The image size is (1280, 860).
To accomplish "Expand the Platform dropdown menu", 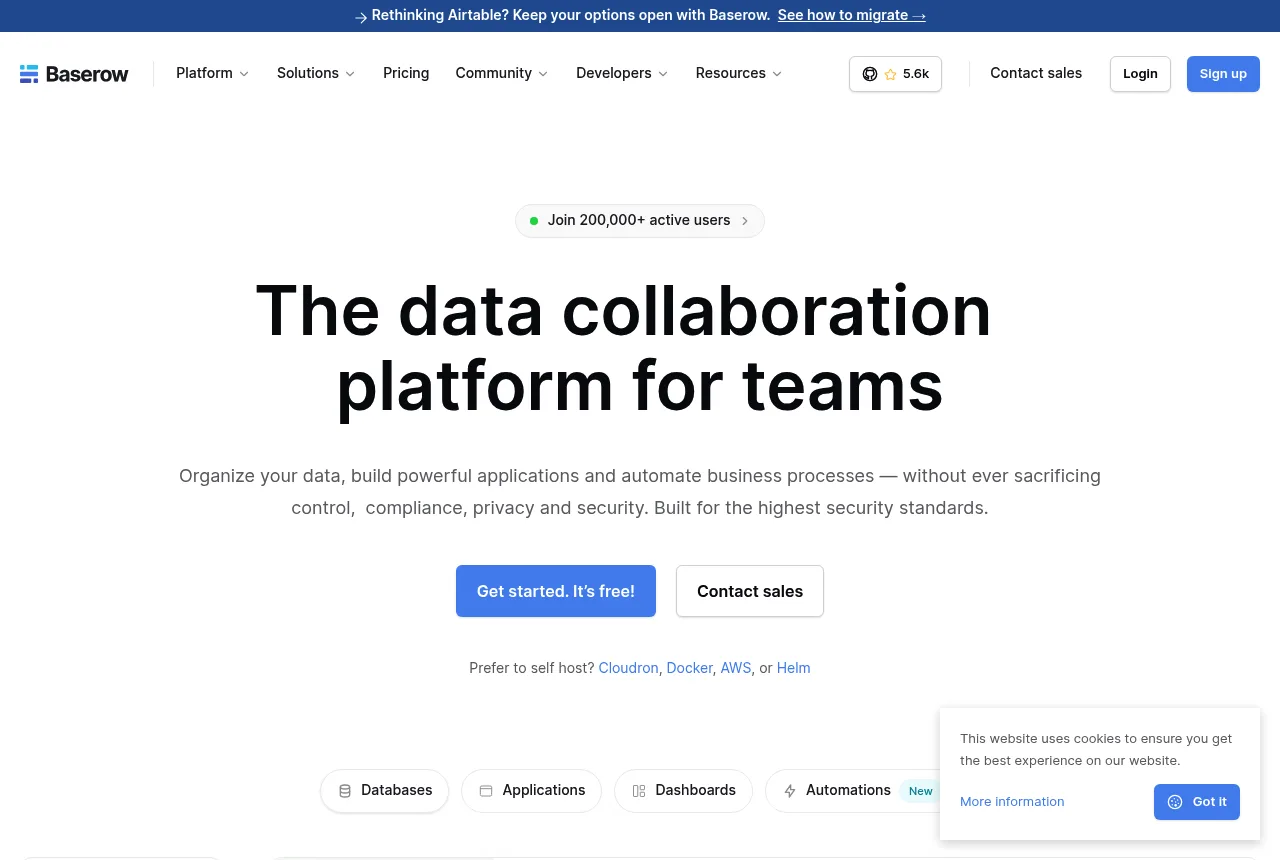I will pos(212,73).
